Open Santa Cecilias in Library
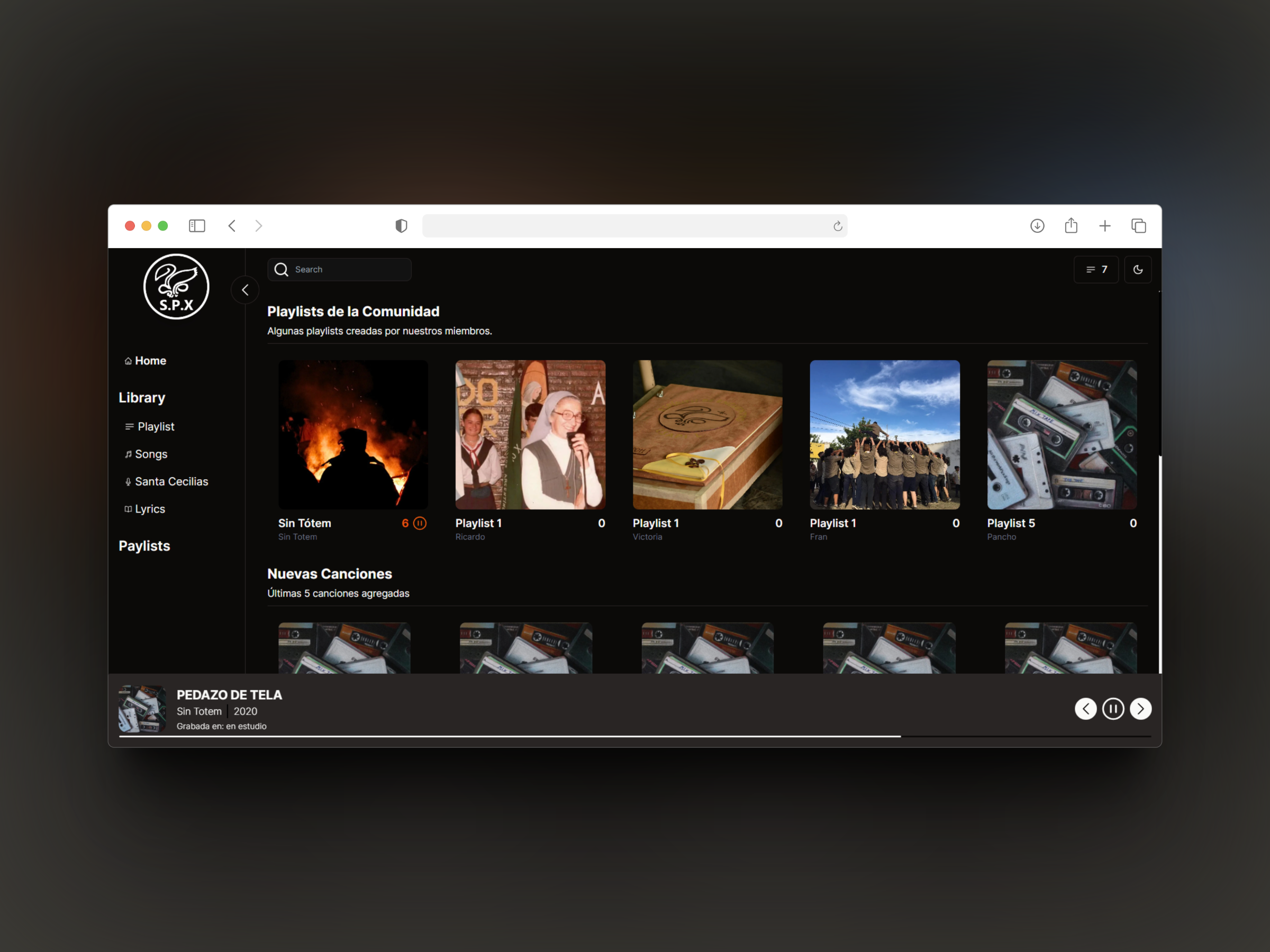 click(x=167, y=481)
